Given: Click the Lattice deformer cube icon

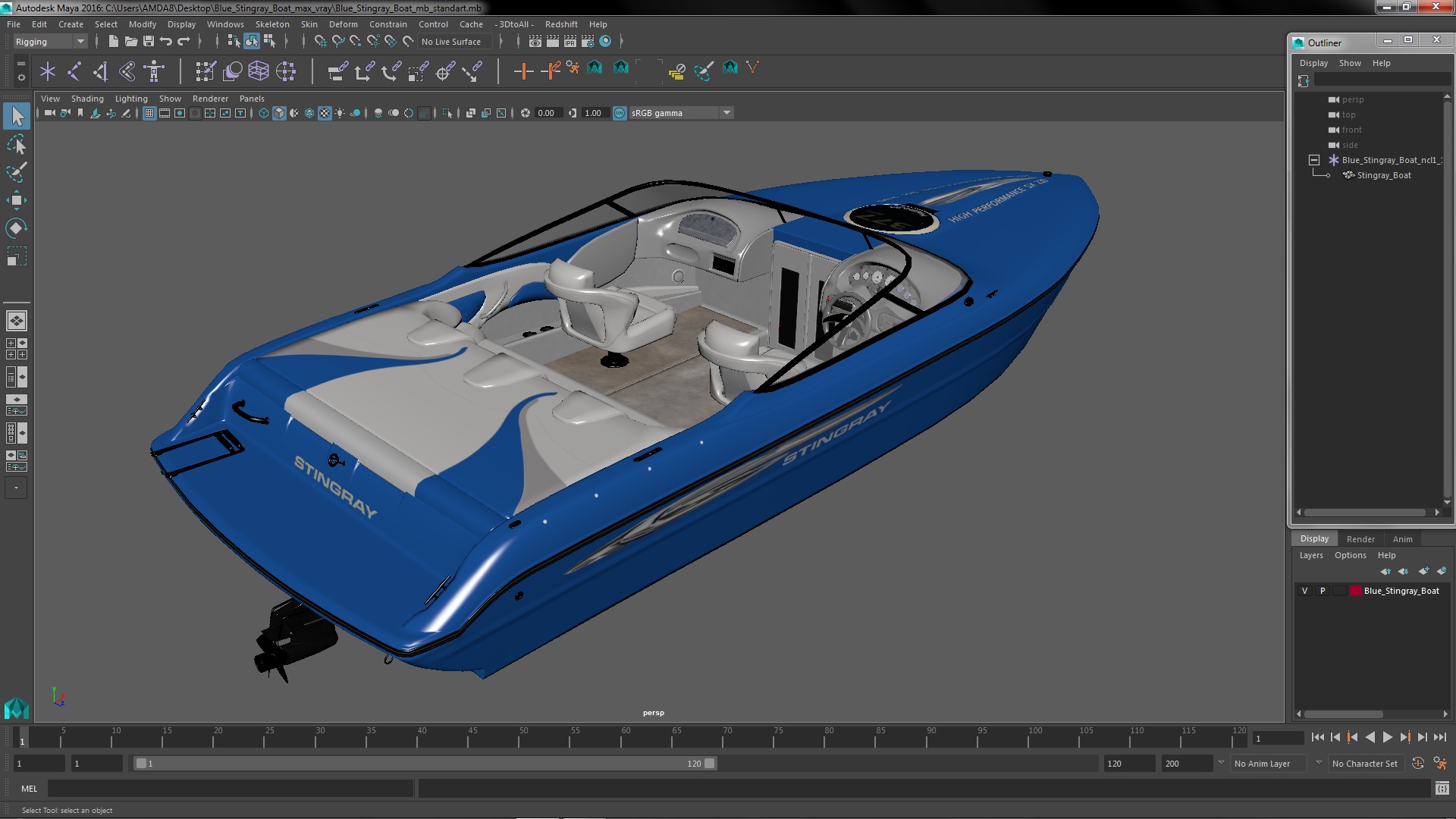Looking at the screenshot, I should (259, 71).
